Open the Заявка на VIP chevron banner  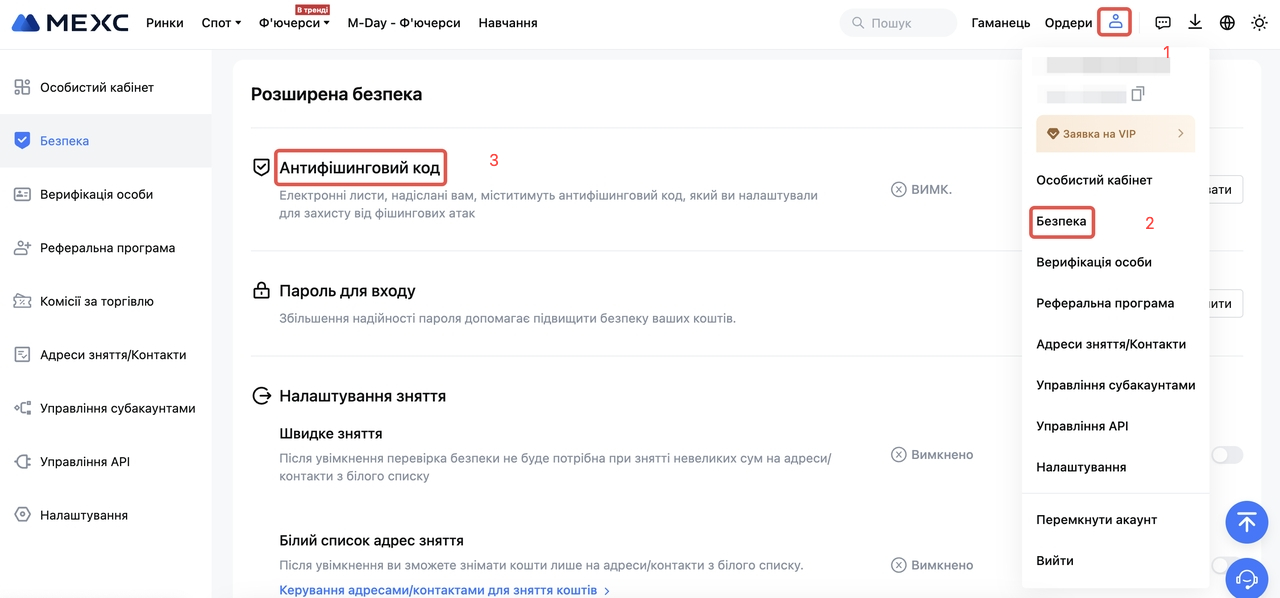pos(1115,133)
